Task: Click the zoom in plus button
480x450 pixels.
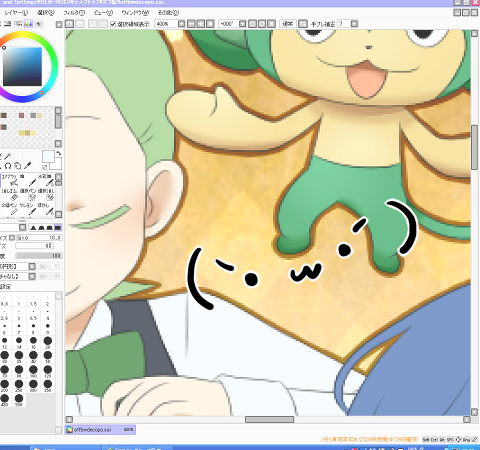Action: click(201, 24)
